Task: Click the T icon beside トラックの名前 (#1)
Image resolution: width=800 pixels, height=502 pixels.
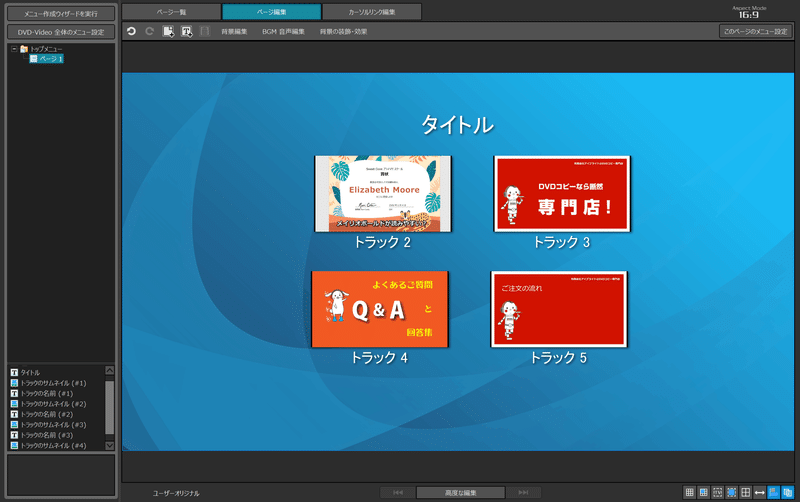Action: (x=14, y=393)
